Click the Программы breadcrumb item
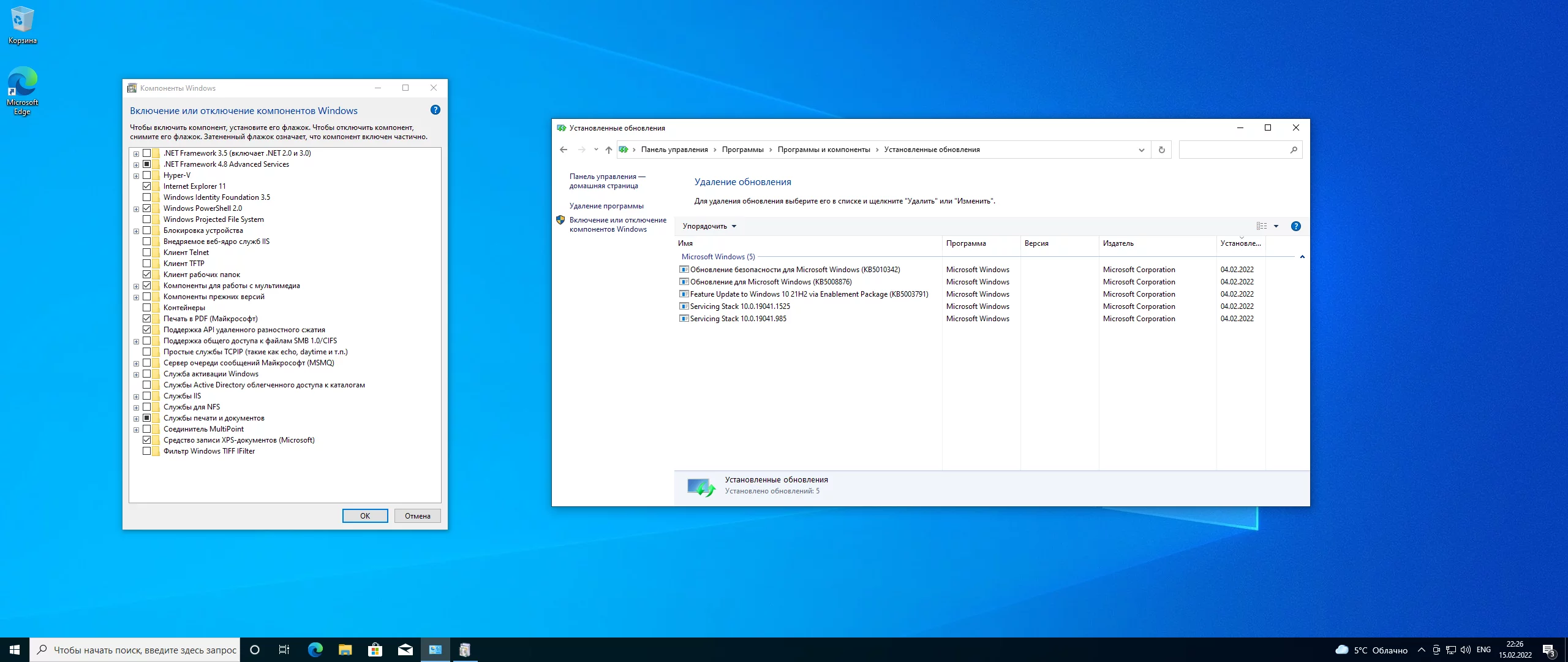 click(x=742, y=150)
